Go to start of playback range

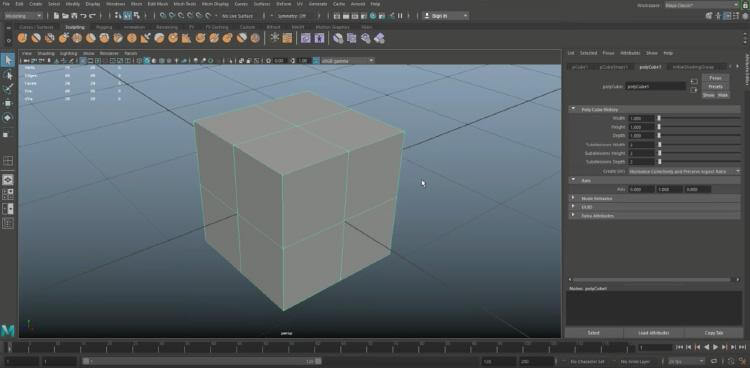(679, 347)
